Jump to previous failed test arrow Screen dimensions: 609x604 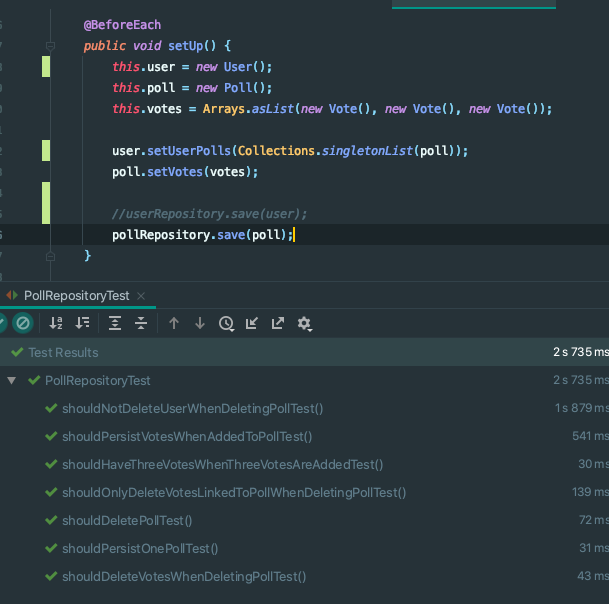[x=174, y=323]
